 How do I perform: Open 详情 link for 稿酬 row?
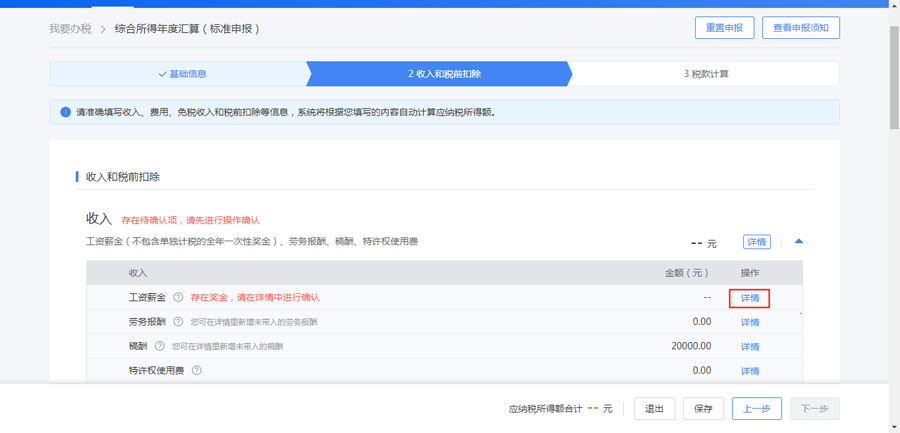click(x=749, y=346)
